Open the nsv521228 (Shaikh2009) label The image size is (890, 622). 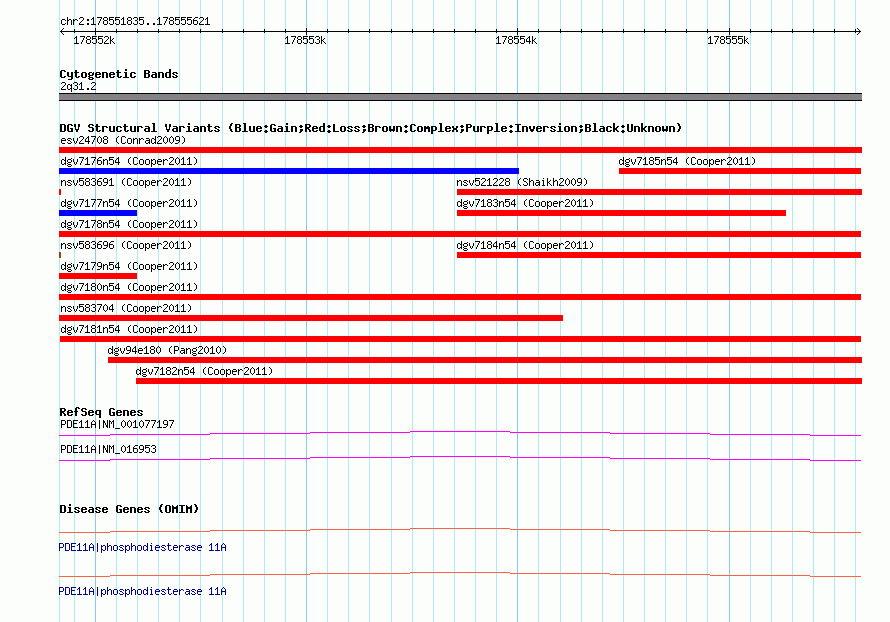[x=522, y=182]
